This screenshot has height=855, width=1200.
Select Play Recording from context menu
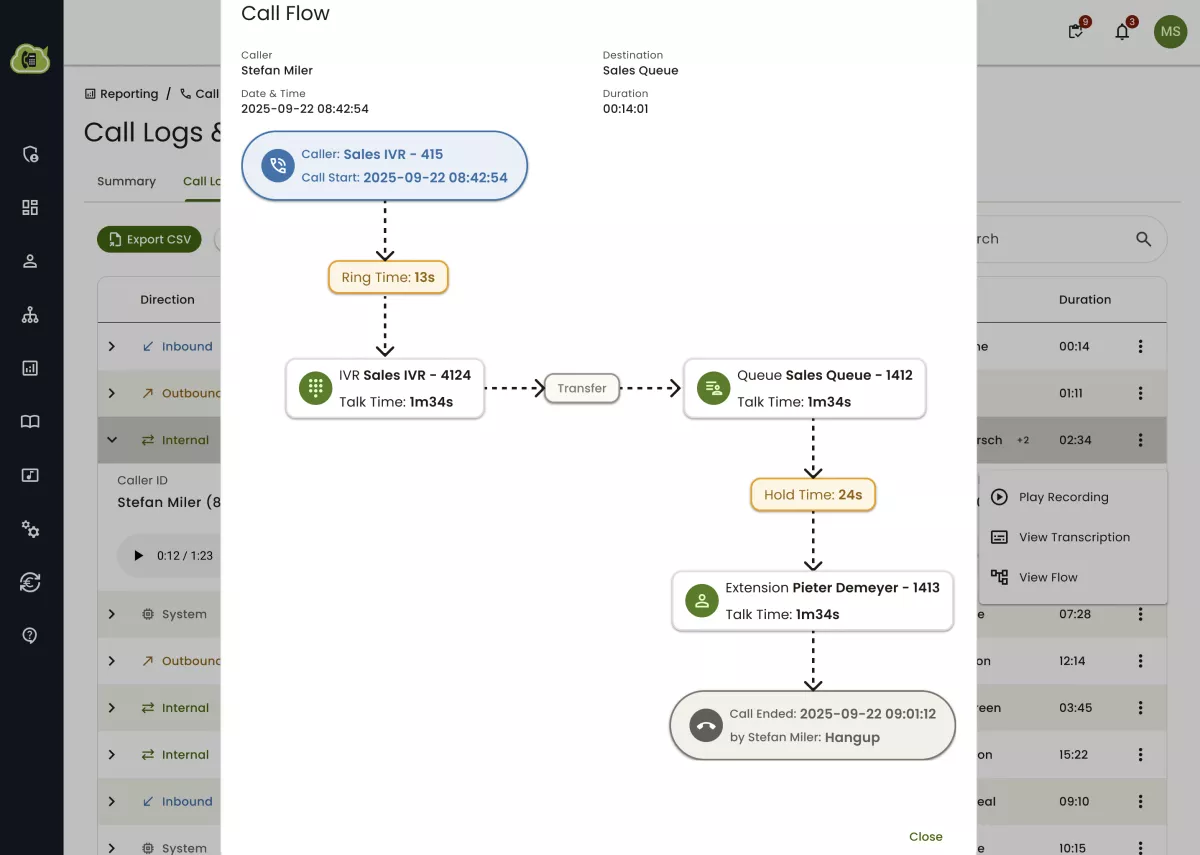(1072, 497)
